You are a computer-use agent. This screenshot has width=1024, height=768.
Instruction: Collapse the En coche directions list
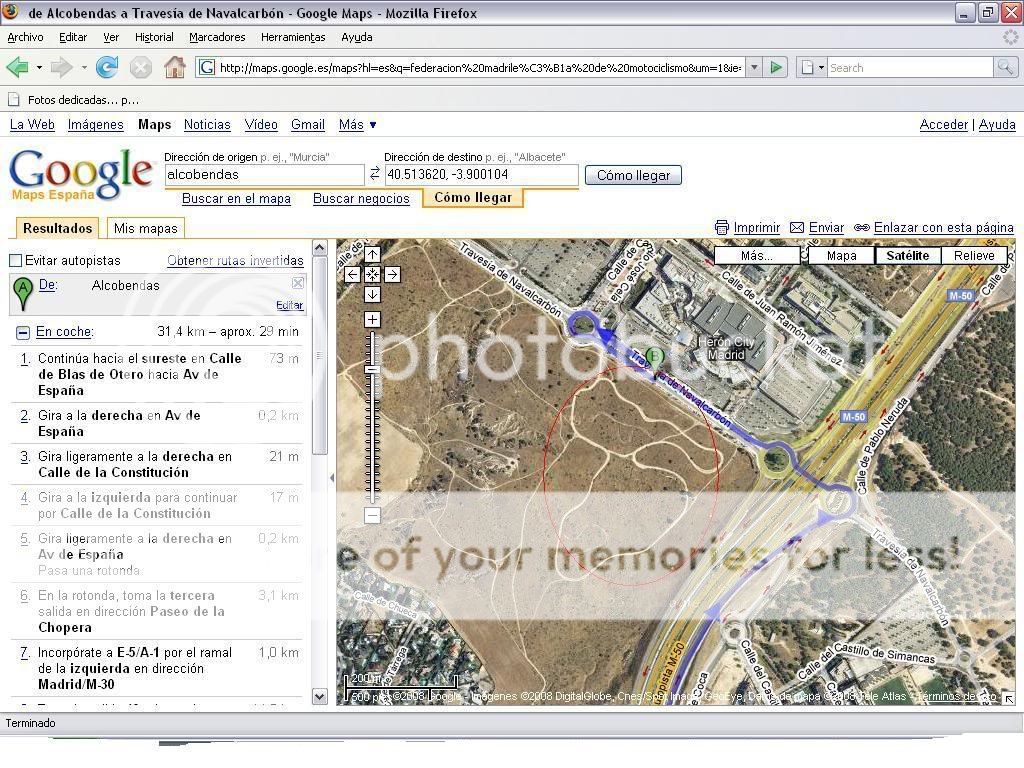coord(22,332)
